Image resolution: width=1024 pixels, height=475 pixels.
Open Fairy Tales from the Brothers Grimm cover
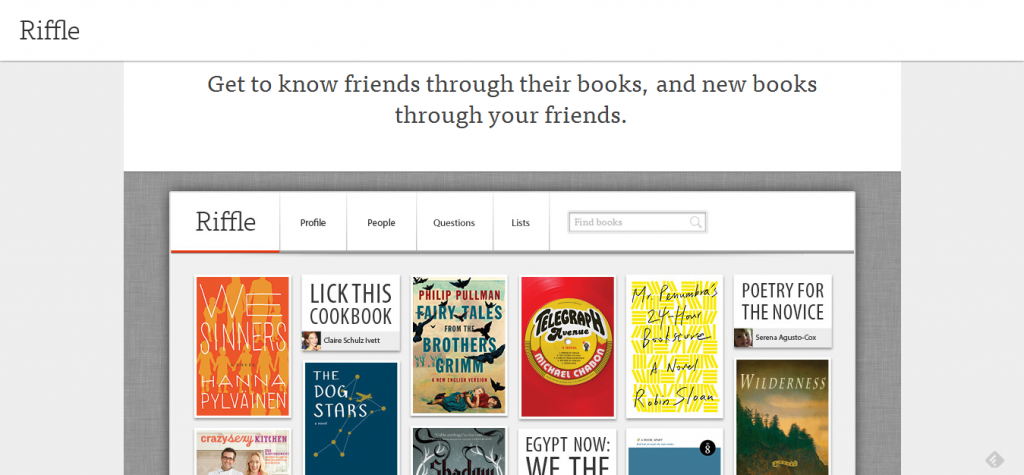[458, 344]
